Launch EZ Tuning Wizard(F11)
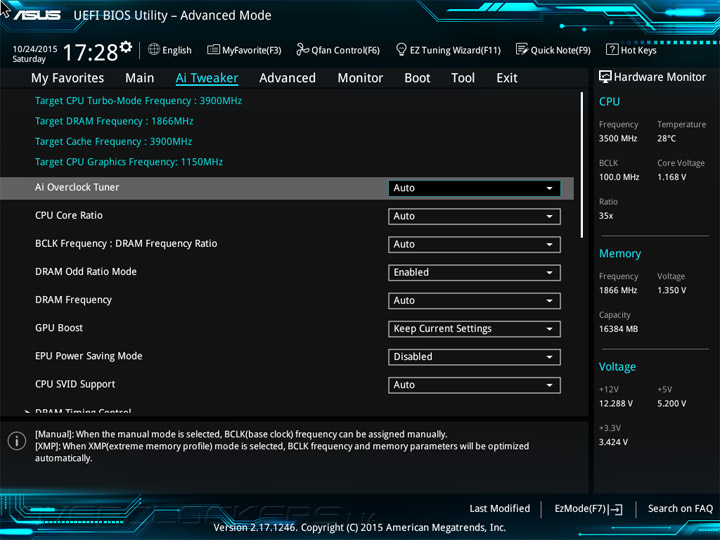Viewport: 720px width, 540px height. tap(448, 50)
